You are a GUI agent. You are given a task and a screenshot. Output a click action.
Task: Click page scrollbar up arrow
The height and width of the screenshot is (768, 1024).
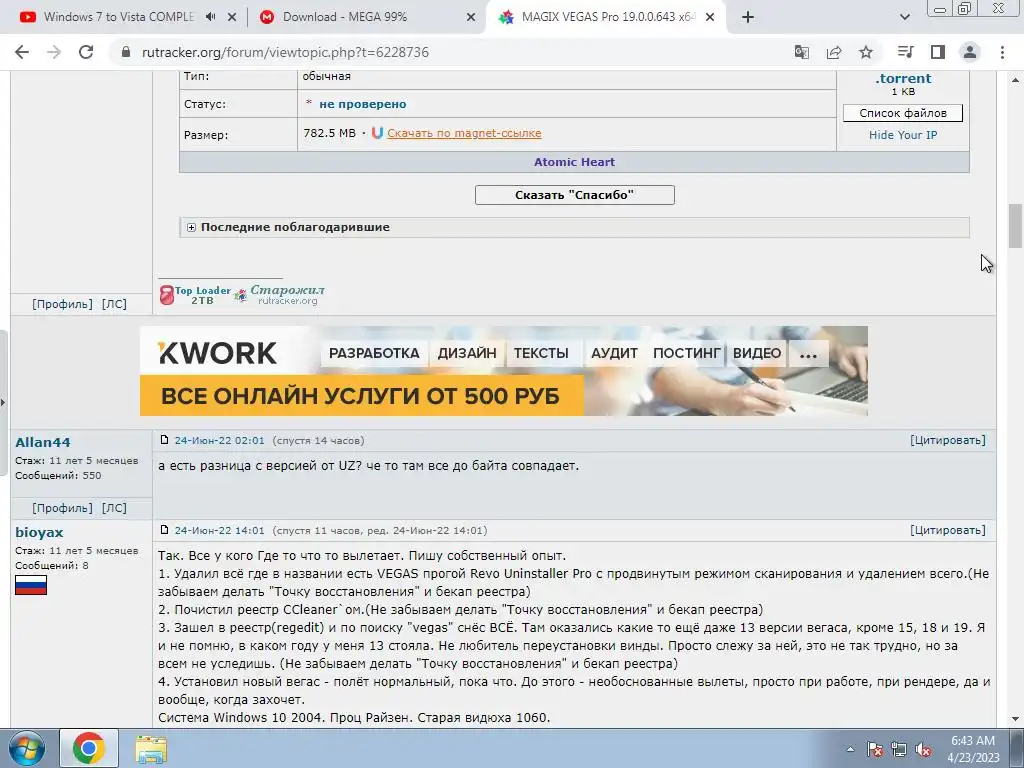[1016, 80]
